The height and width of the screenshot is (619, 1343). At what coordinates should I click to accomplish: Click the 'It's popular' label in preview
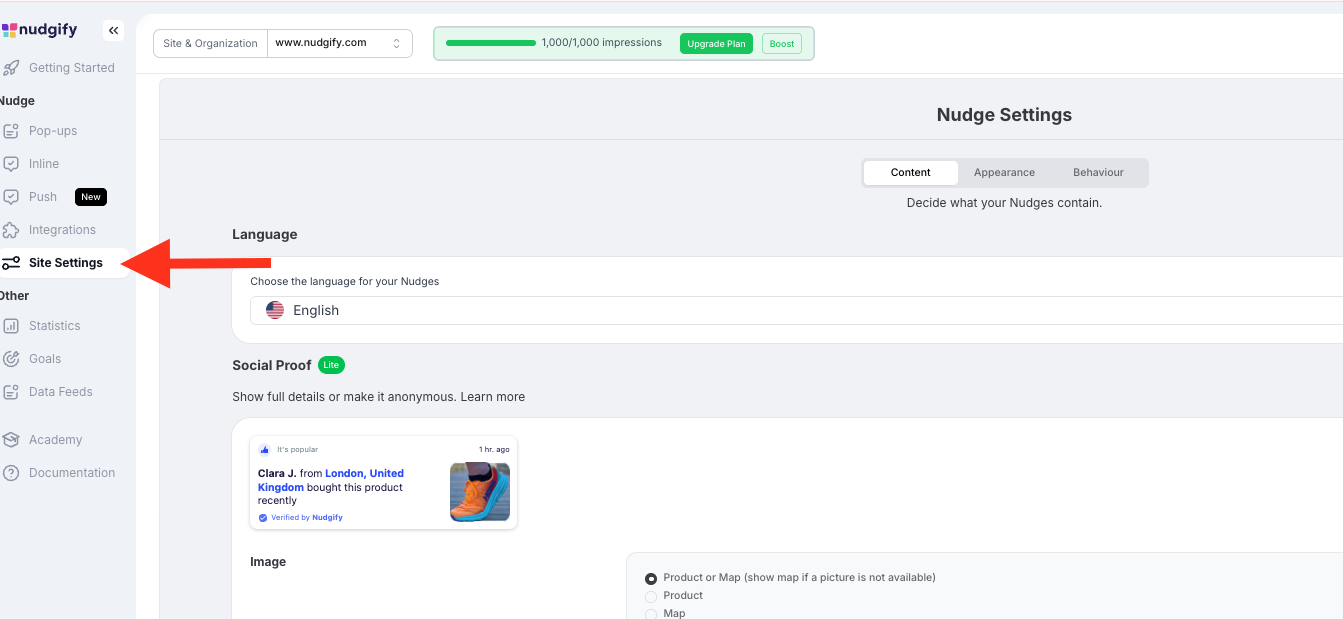pos(298,450)
